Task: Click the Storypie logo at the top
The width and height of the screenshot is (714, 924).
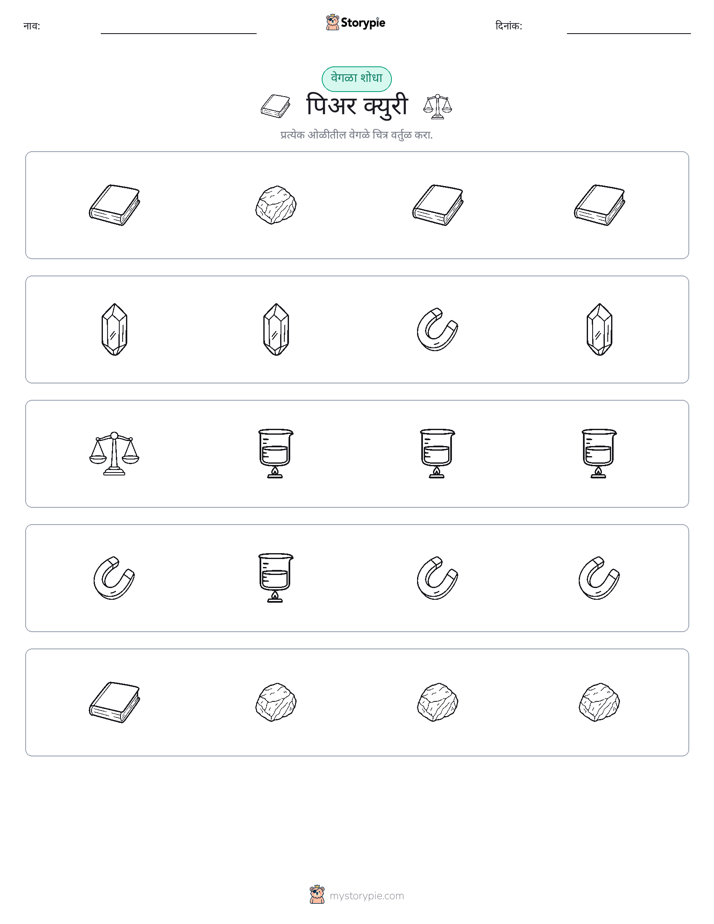Action: 356,23
